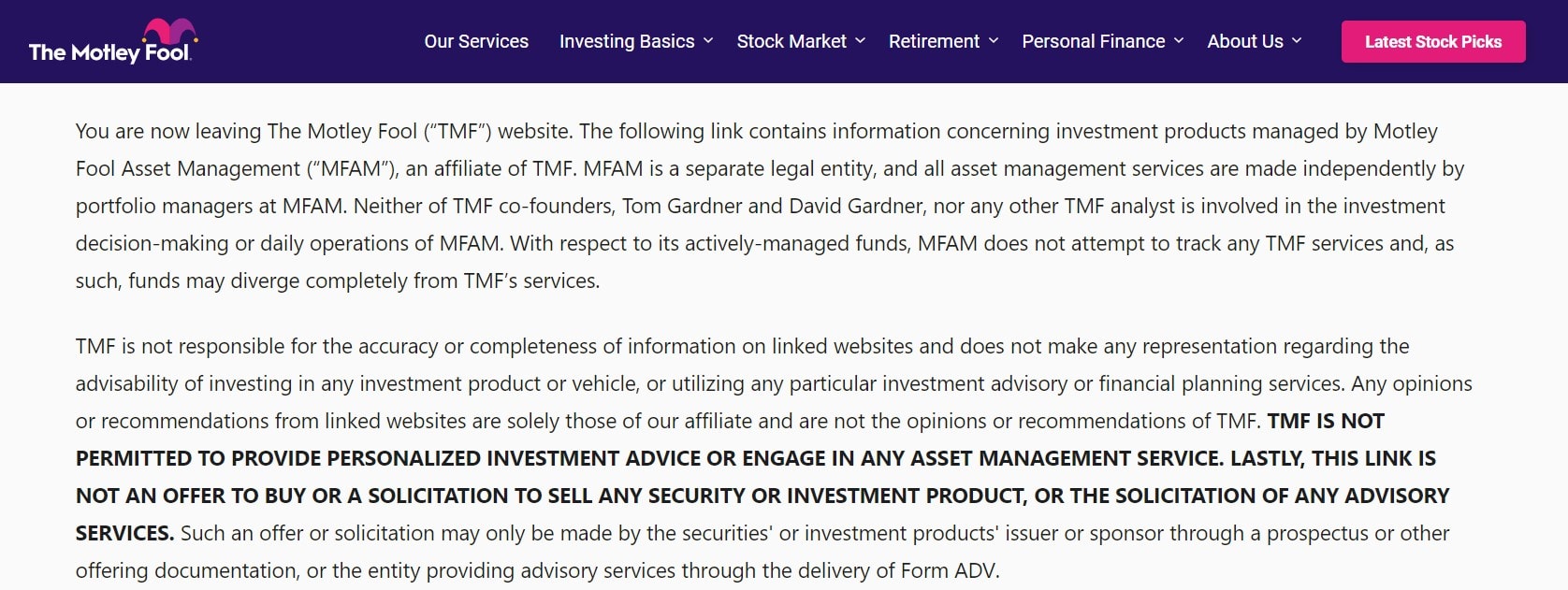Screen dimensions: 1568x590
Task: Click chevron next to Retirement
Action: coord(994,41)
